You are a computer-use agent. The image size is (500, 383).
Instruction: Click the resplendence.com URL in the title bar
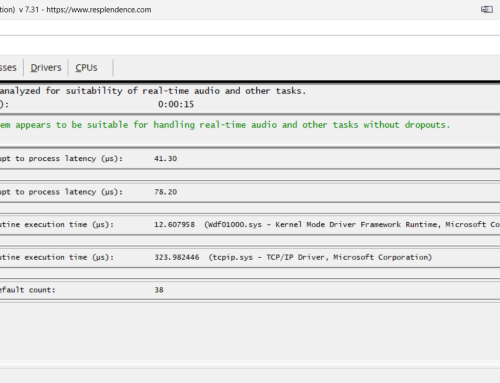click(x=99, y=10)
